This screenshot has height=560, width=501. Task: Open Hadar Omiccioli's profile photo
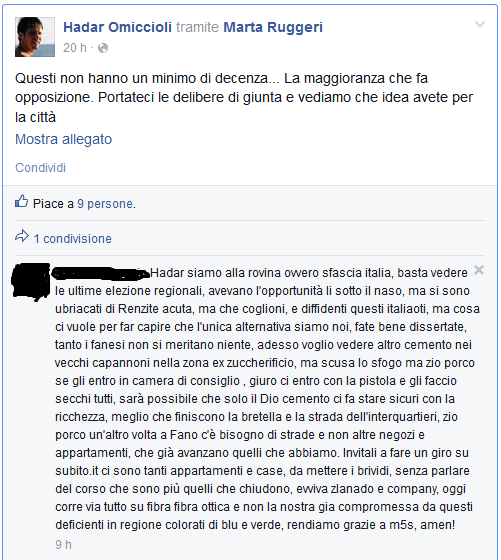tap(35, 37)
